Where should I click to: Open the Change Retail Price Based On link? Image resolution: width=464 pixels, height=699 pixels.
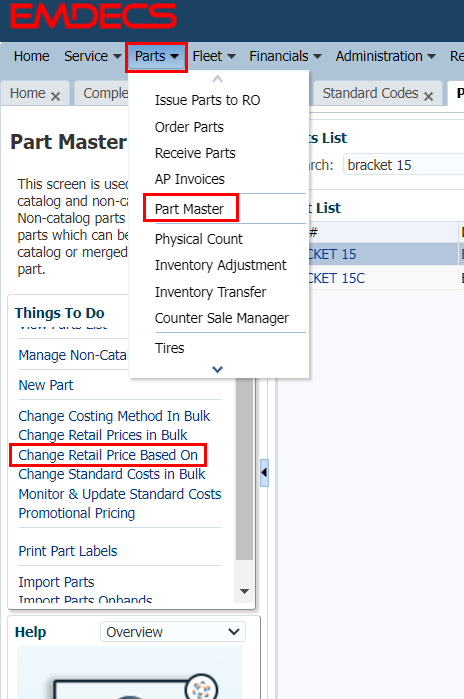[x=108, y=455]
